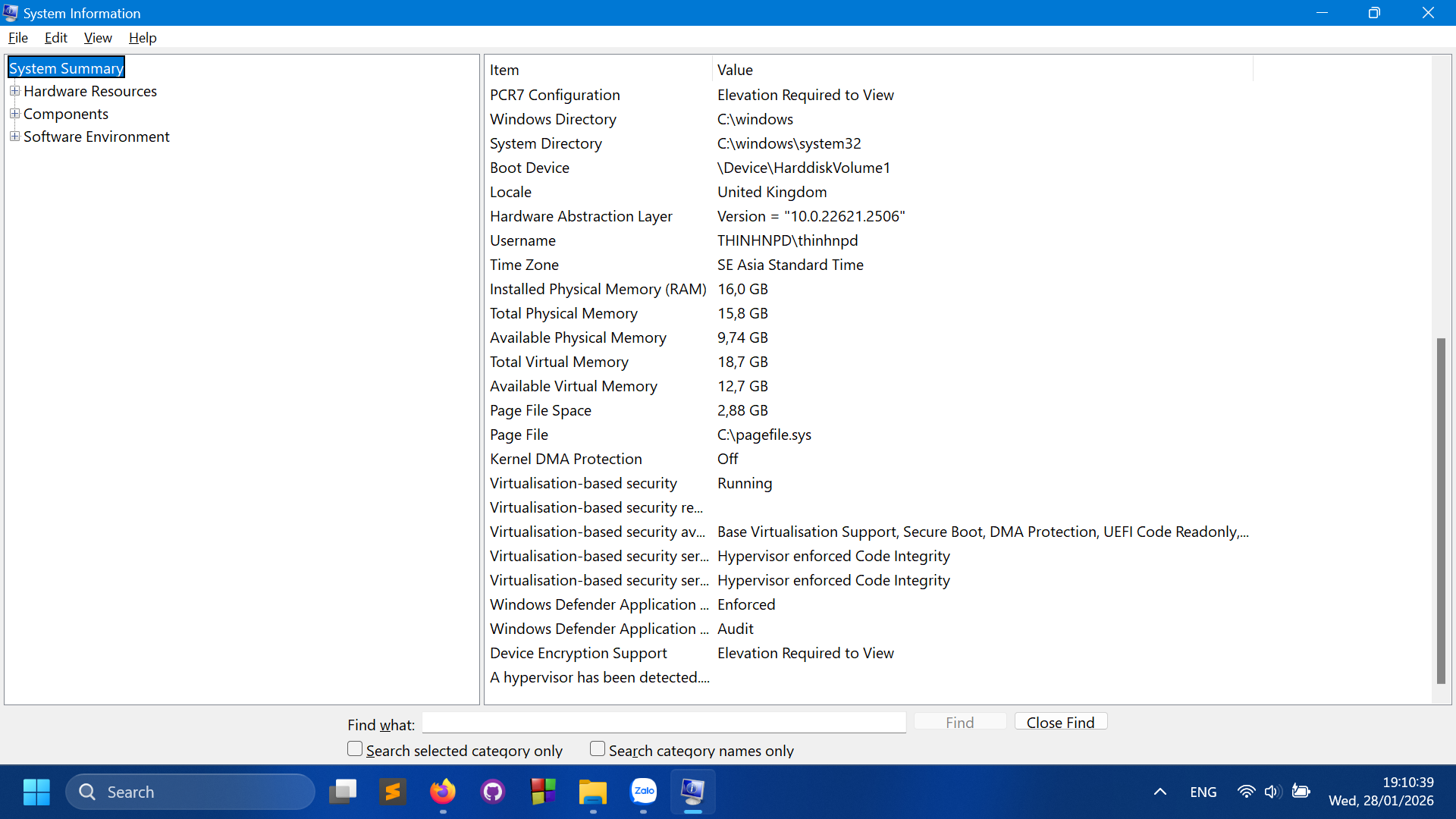Select the System Summary tree item
The height and width of the screenshot is (819, 1456).
(x=66, y=68)
